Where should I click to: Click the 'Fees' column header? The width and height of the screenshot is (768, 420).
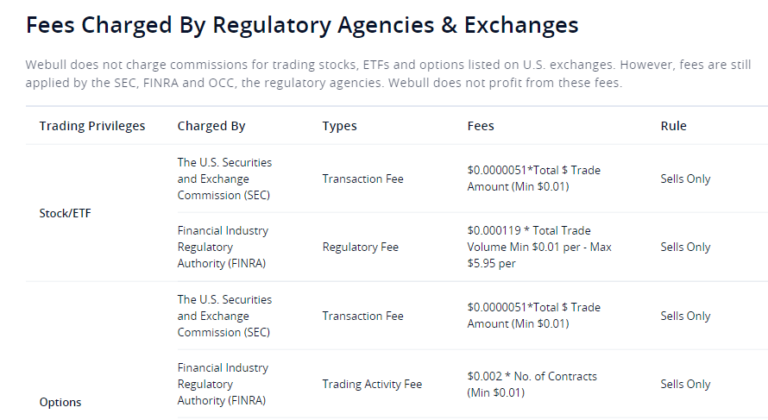(480, 126)
